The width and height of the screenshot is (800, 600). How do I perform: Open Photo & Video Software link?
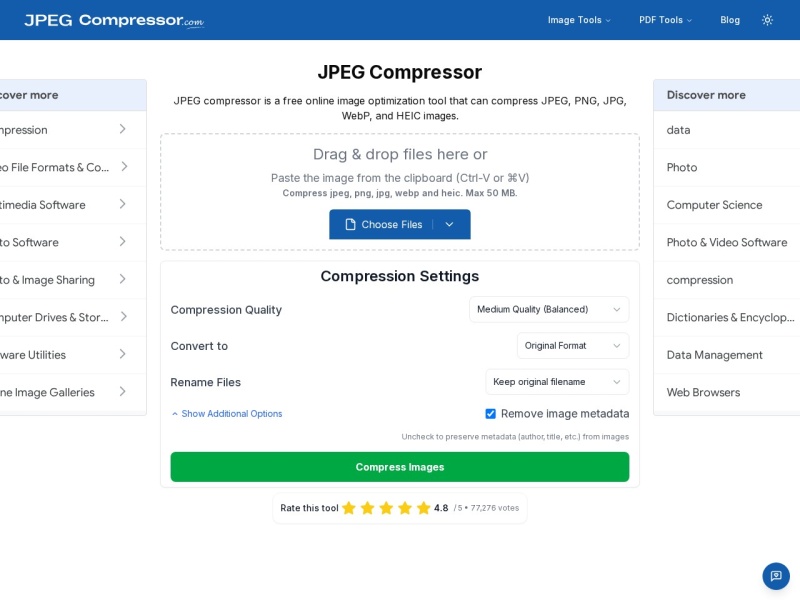(x=727, y=242)
